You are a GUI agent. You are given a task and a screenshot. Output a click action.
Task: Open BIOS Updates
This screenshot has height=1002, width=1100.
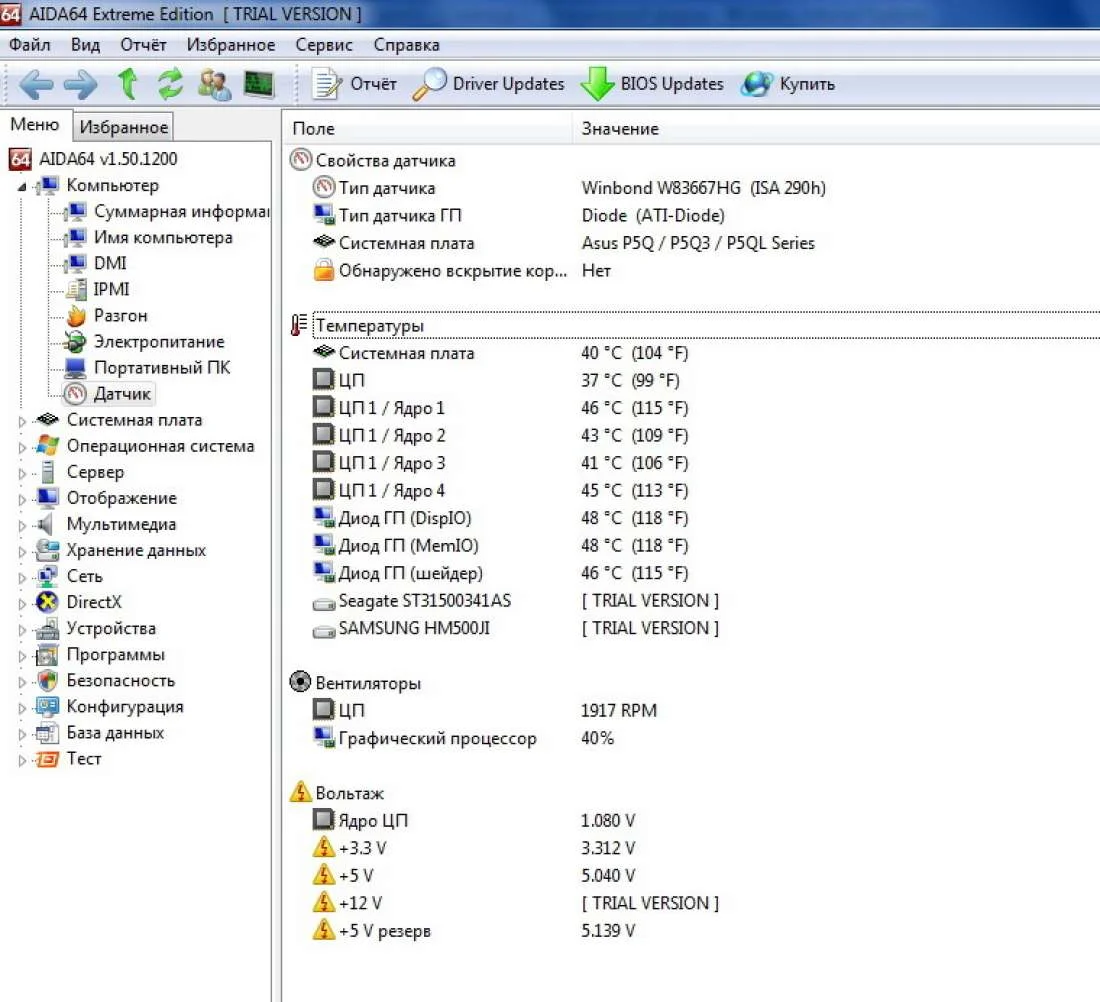pos(652,84)
